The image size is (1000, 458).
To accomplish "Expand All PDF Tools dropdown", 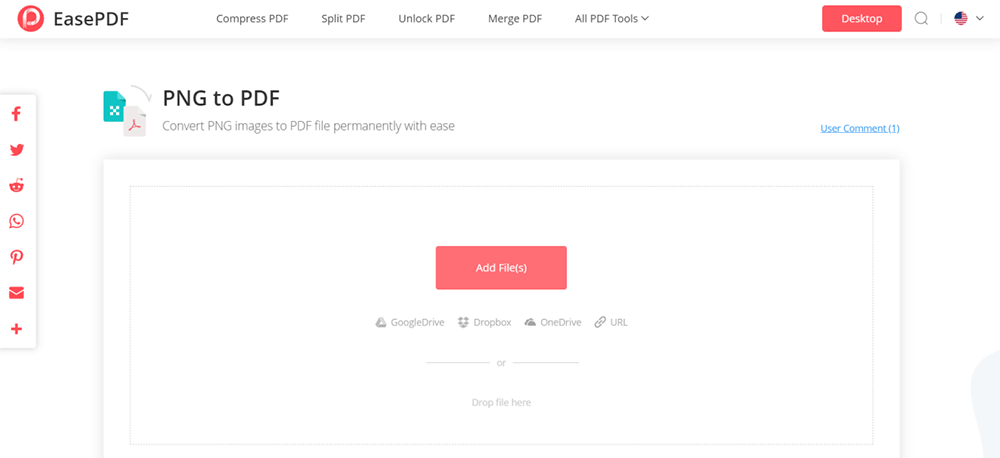I will click(x=612, y=19).
